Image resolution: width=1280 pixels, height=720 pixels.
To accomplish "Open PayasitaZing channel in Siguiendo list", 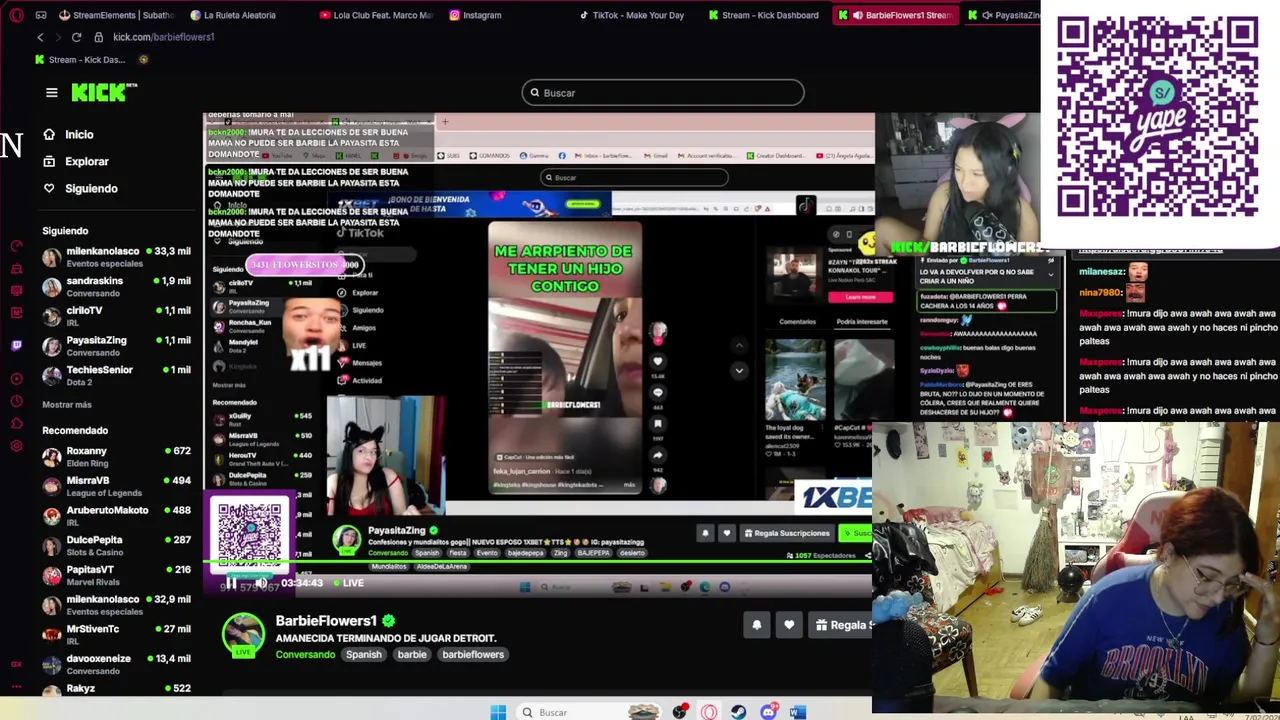I will (x=116, y=346).
